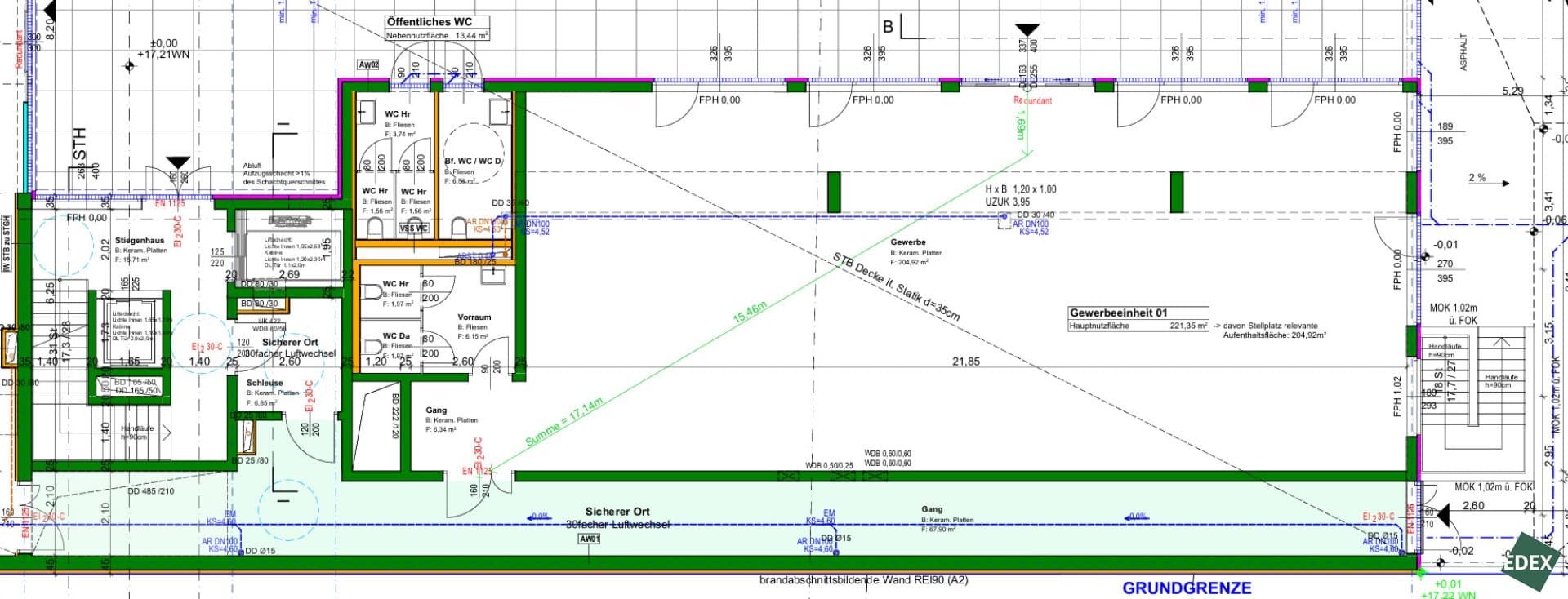Select the Öffentliches WC title box
Viewport: 1568px width, 599px height.
428,22
